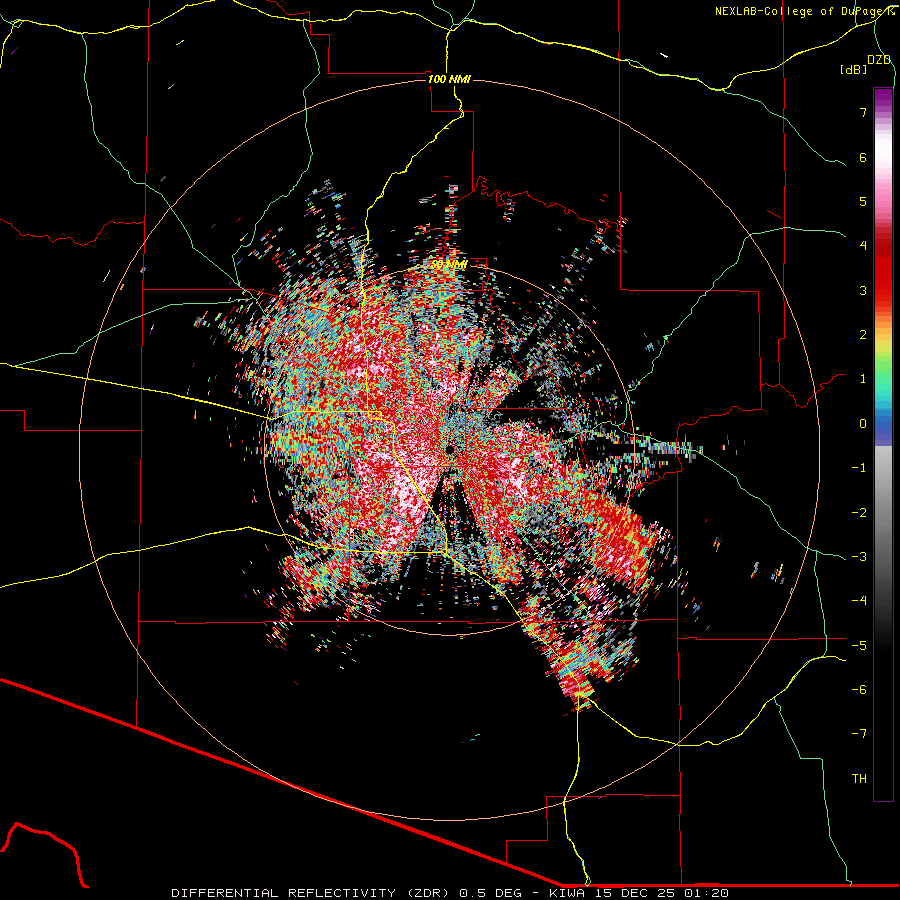Click the -2 value on color scale
The image size is (900, 900).
(x=859, y=512)
